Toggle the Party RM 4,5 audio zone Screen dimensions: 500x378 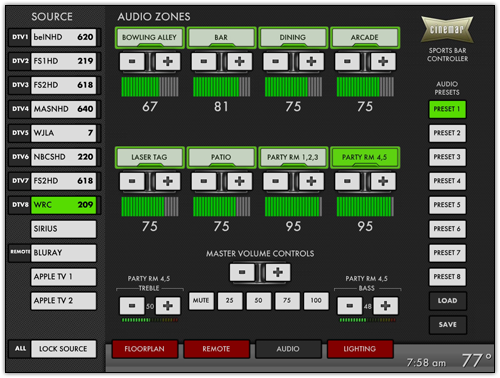point(365,157)
